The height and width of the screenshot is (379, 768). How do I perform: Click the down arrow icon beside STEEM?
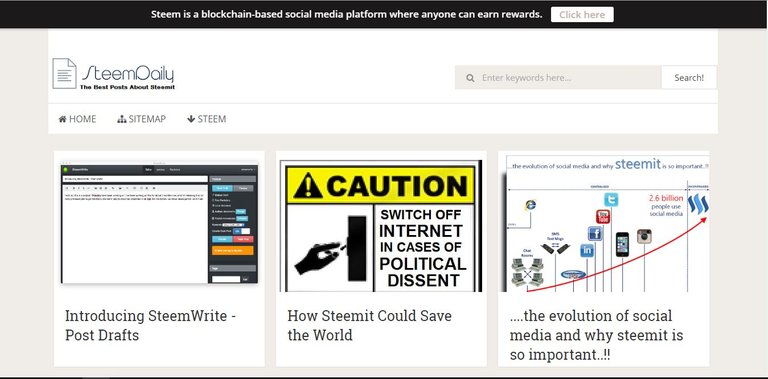coord(191,119)
